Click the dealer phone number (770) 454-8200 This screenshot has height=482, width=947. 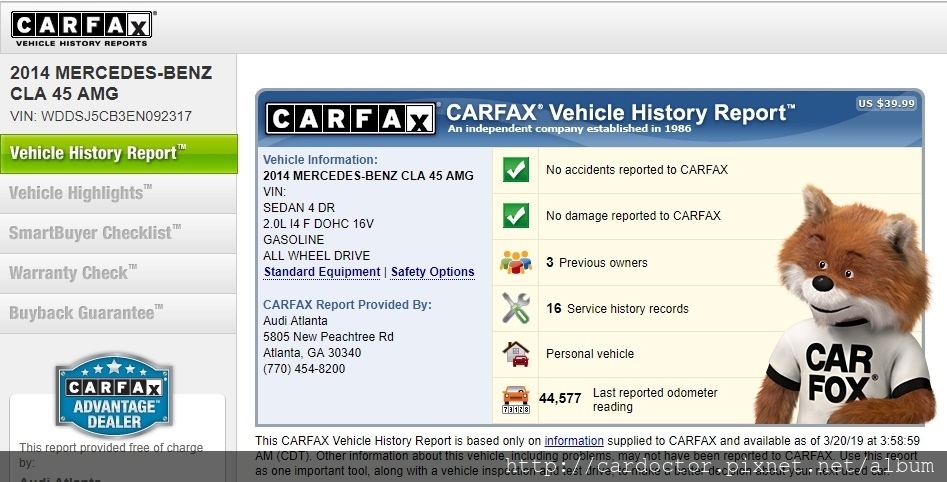pyautogui.click(x=304, y=368)
